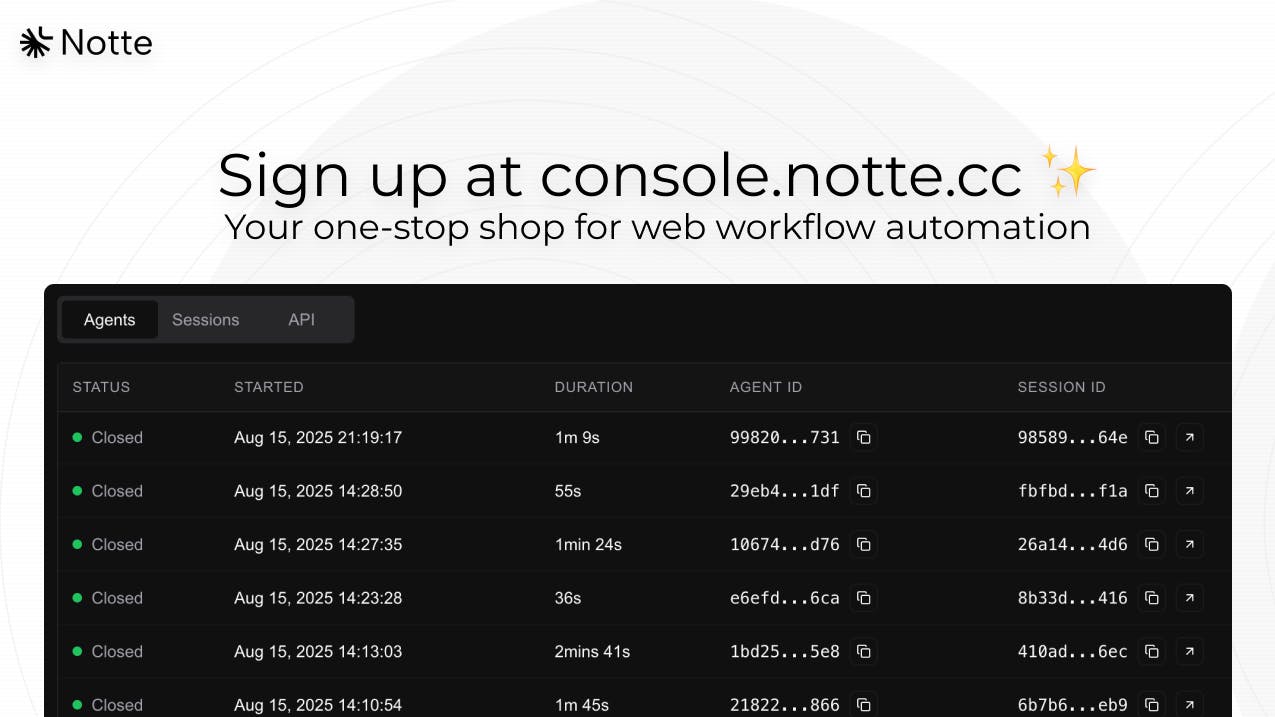Open session fbfbd...f1a via arrow icon
The height and width of the screenshot is (717, 1275).
click(x=1190, y=491)
